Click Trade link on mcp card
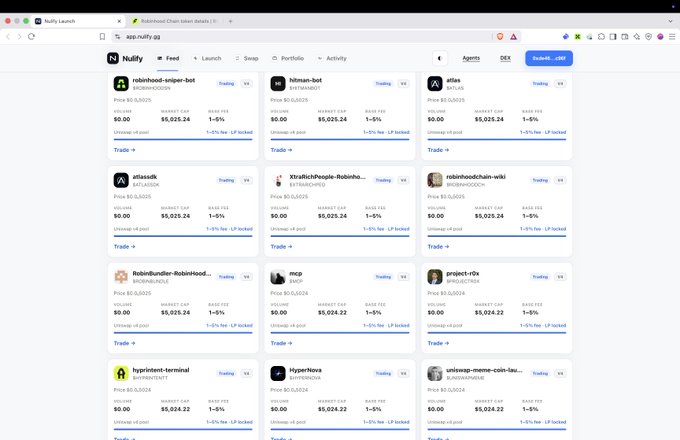The height and width of the screenshot is (440, 680). click(281, 343)
